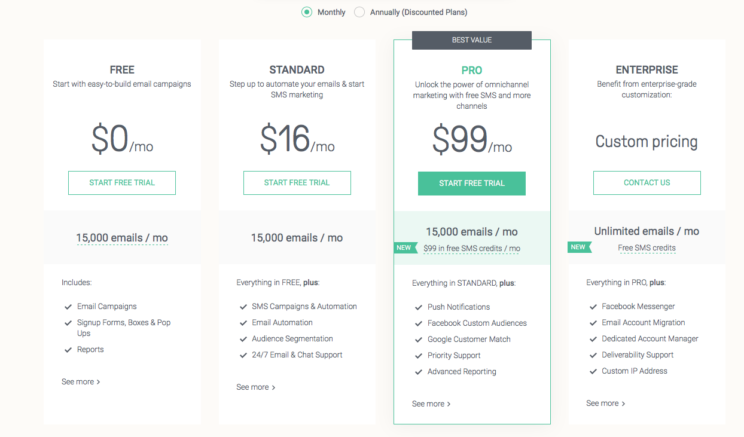
Task: Expand See more under PRO plan
Action: (x=431, y=404)
